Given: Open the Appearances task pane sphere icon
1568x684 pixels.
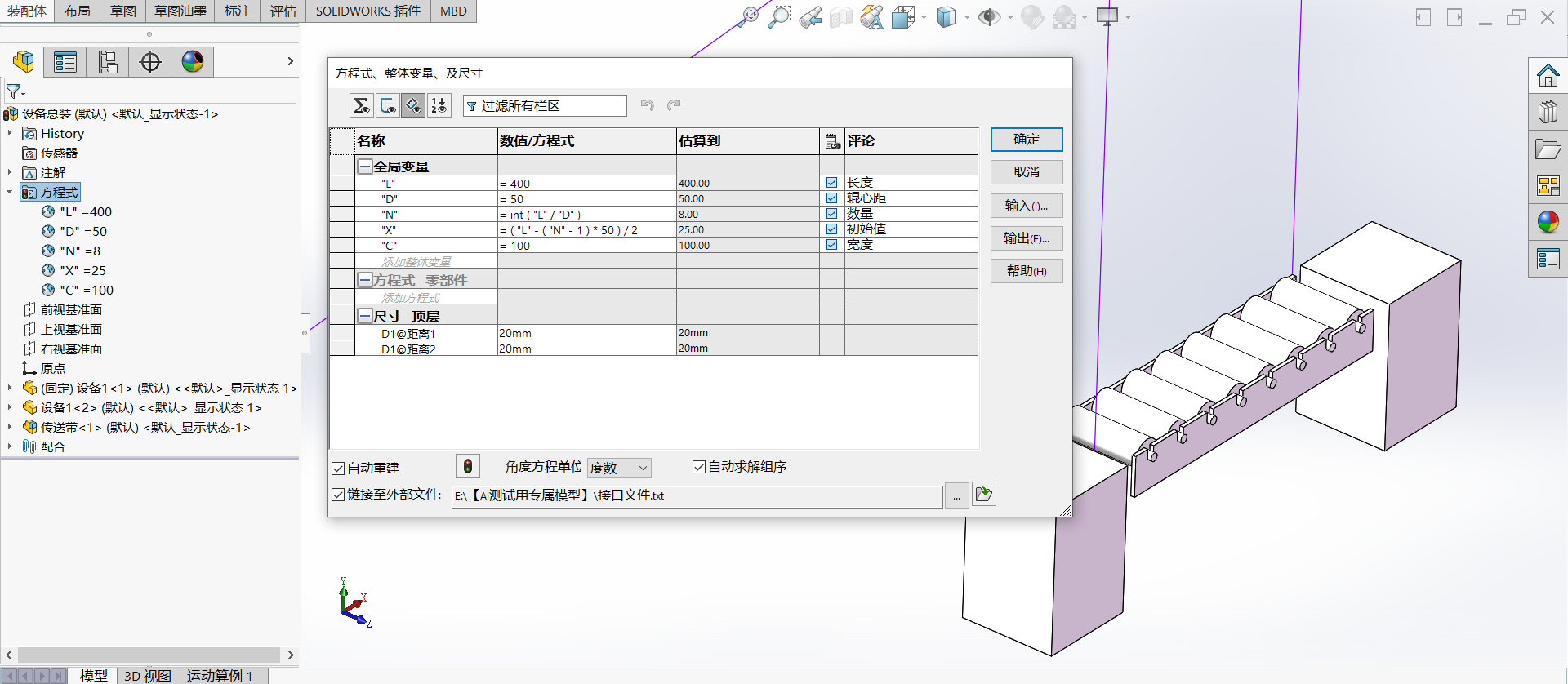Looking at the screenshot, I should click(x=1548, y=222).
